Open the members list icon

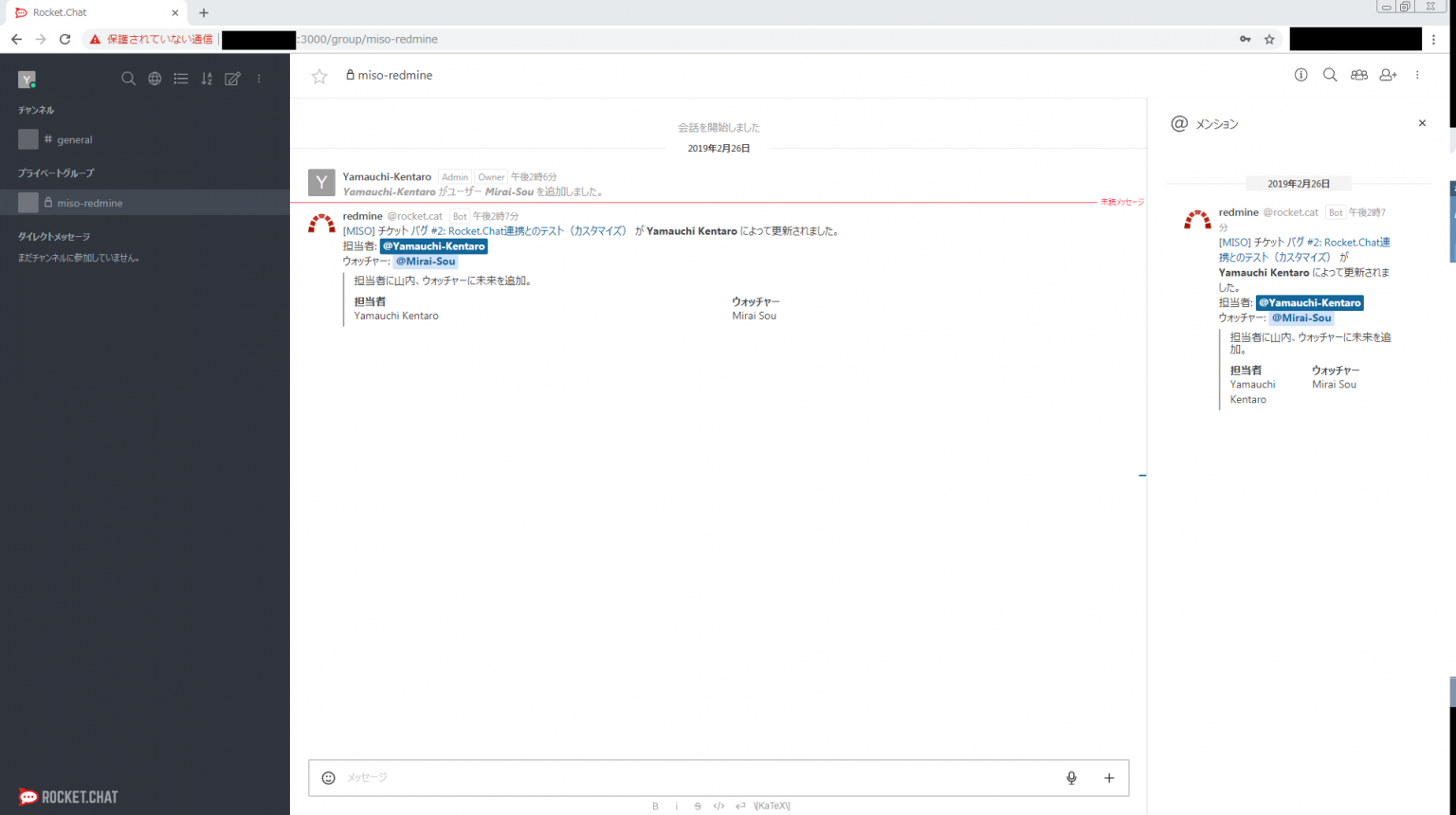[x=1359, y=75]
